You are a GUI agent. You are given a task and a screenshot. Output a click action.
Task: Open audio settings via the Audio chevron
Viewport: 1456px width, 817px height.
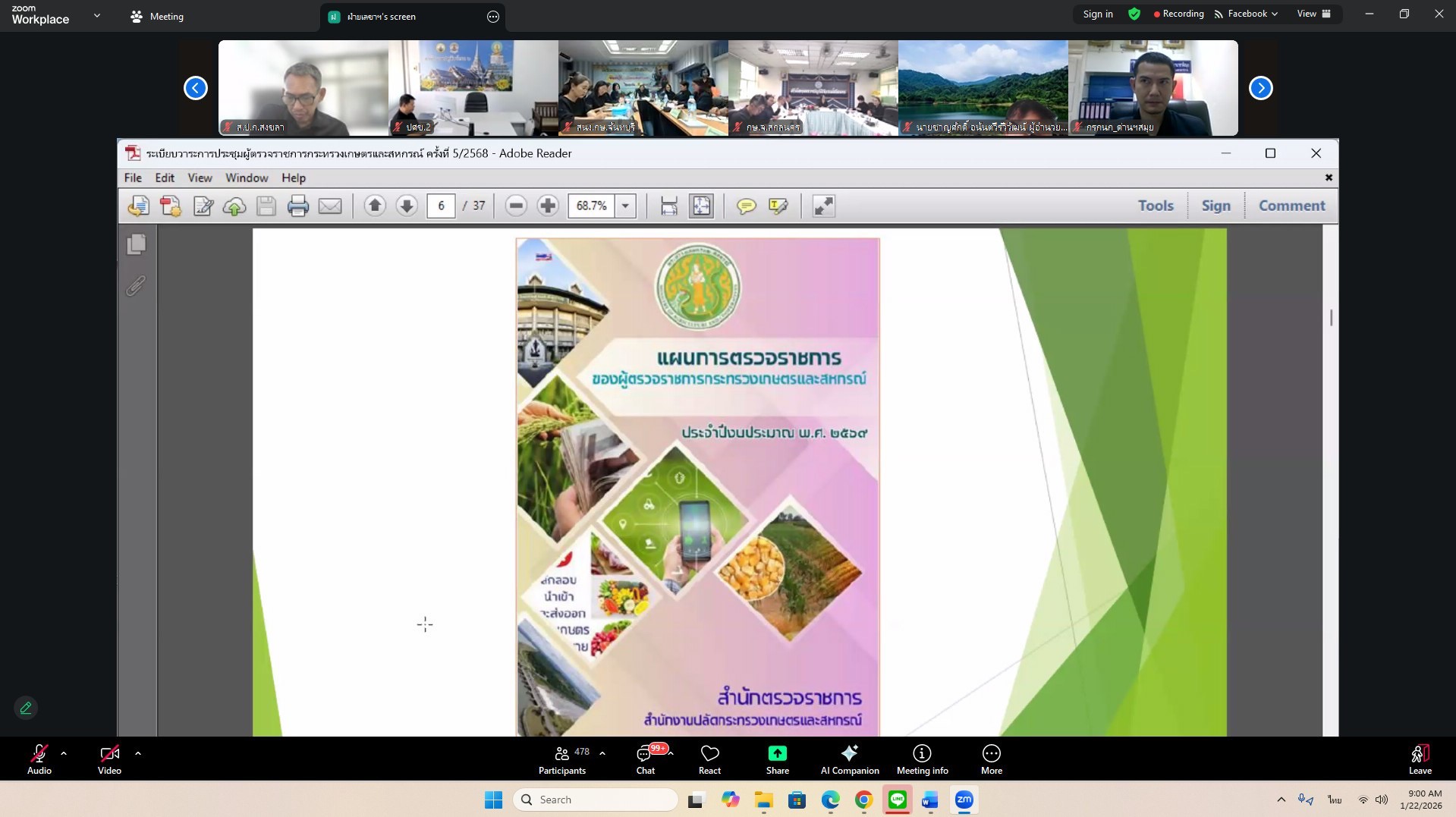(x=64, y=753)
